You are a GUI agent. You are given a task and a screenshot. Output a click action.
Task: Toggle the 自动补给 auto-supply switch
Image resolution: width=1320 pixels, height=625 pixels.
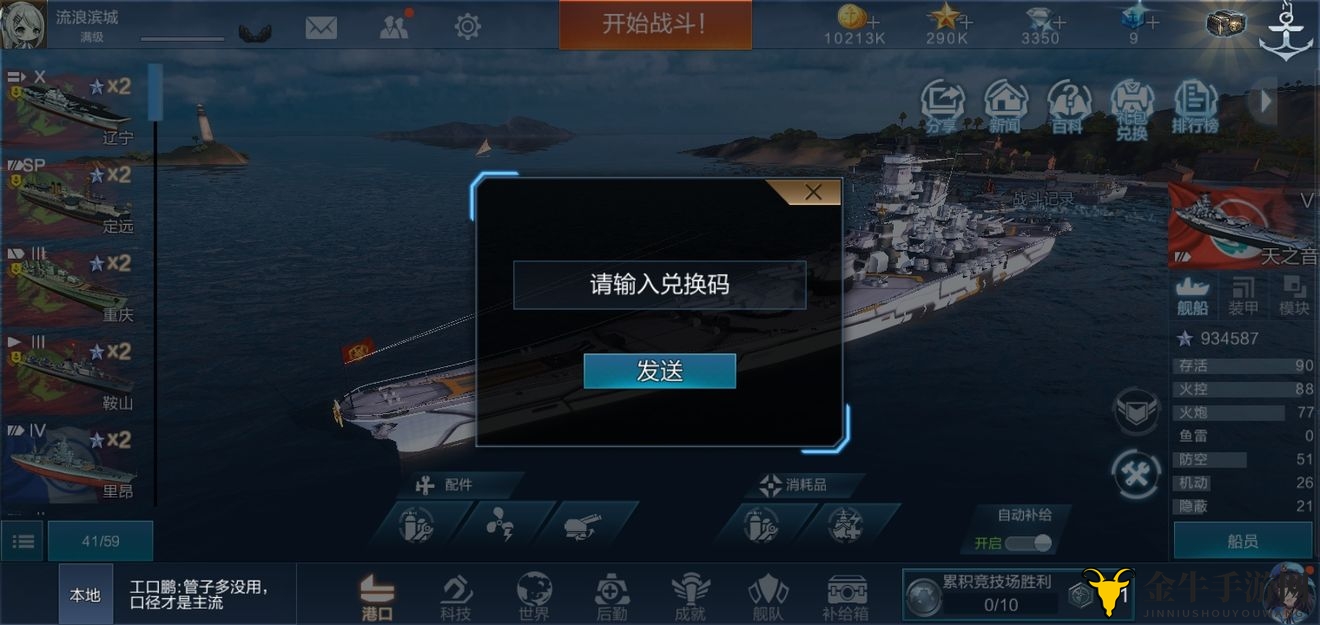click(x=1028, y=543)
